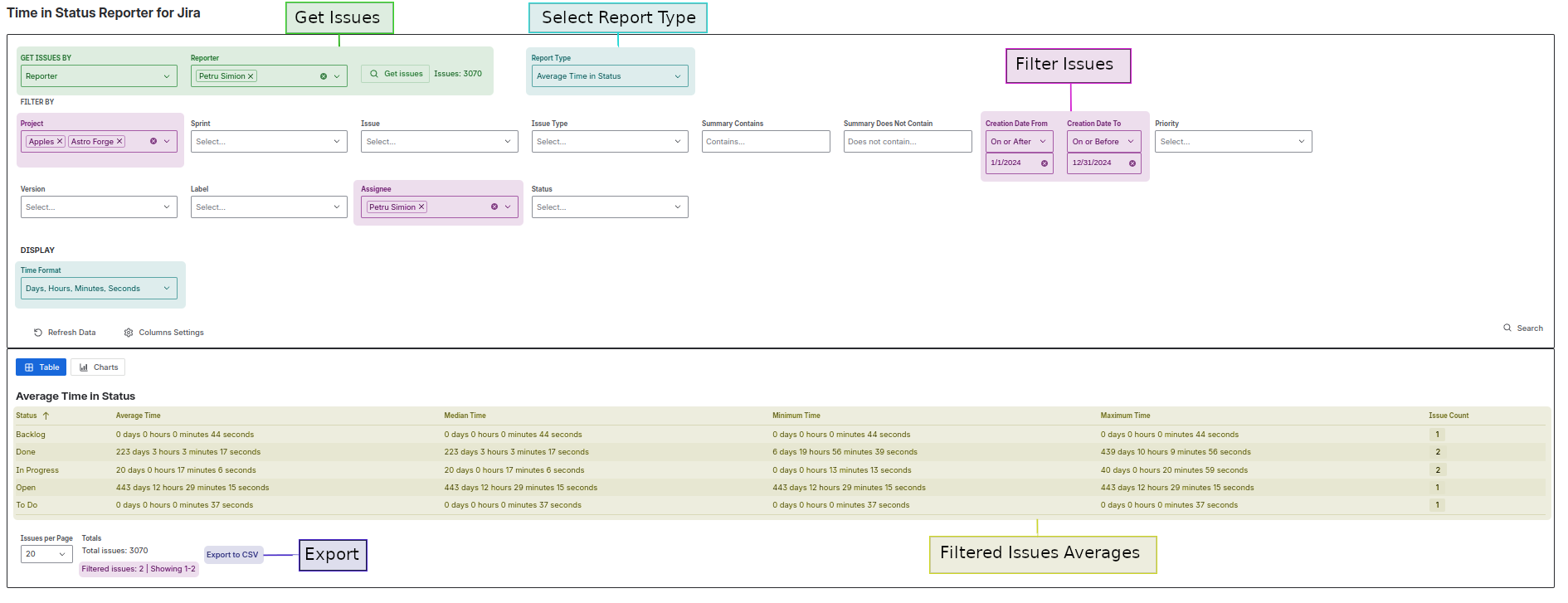The image size is (1568, 603).
Task: Click the 'Issues: 3070' count text
Action: point(458,74)
